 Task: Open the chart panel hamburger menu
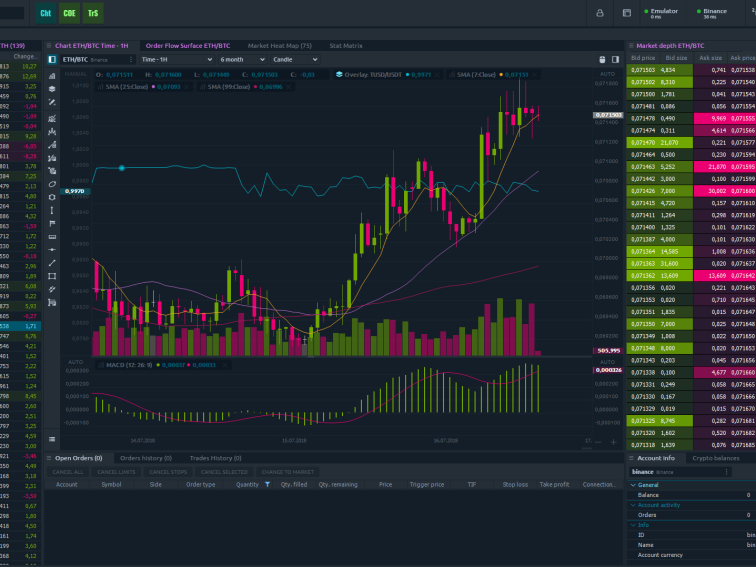coord(48,46)
